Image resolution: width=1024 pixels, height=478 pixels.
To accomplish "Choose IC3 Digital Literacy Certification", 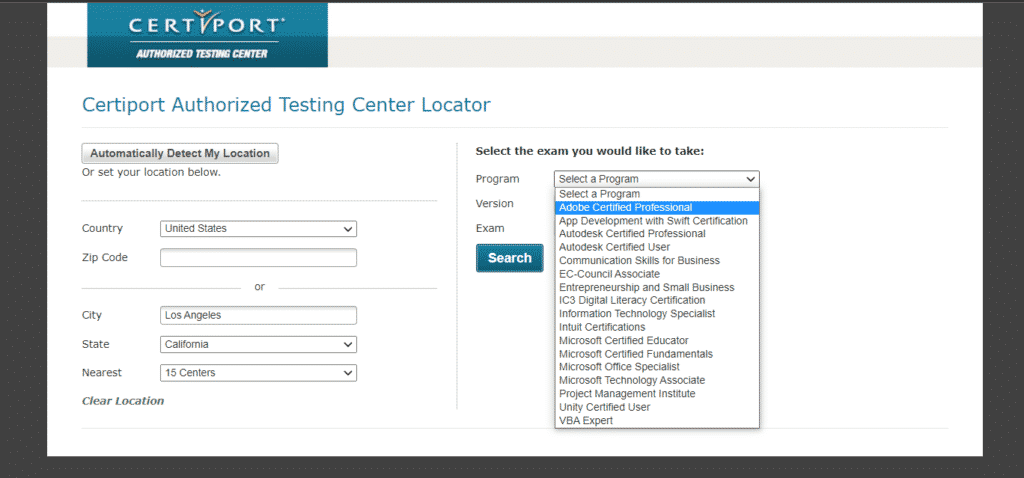I will pyautogui.click(x=632, y=300).
